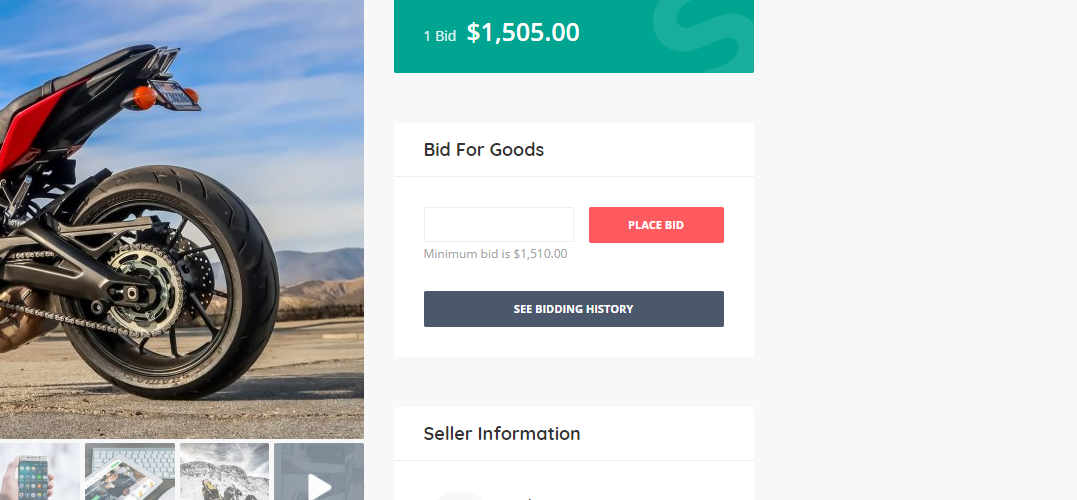Click inside the bid amount input field
Viewport: 1077px width, 500px height.
point(498,225)
